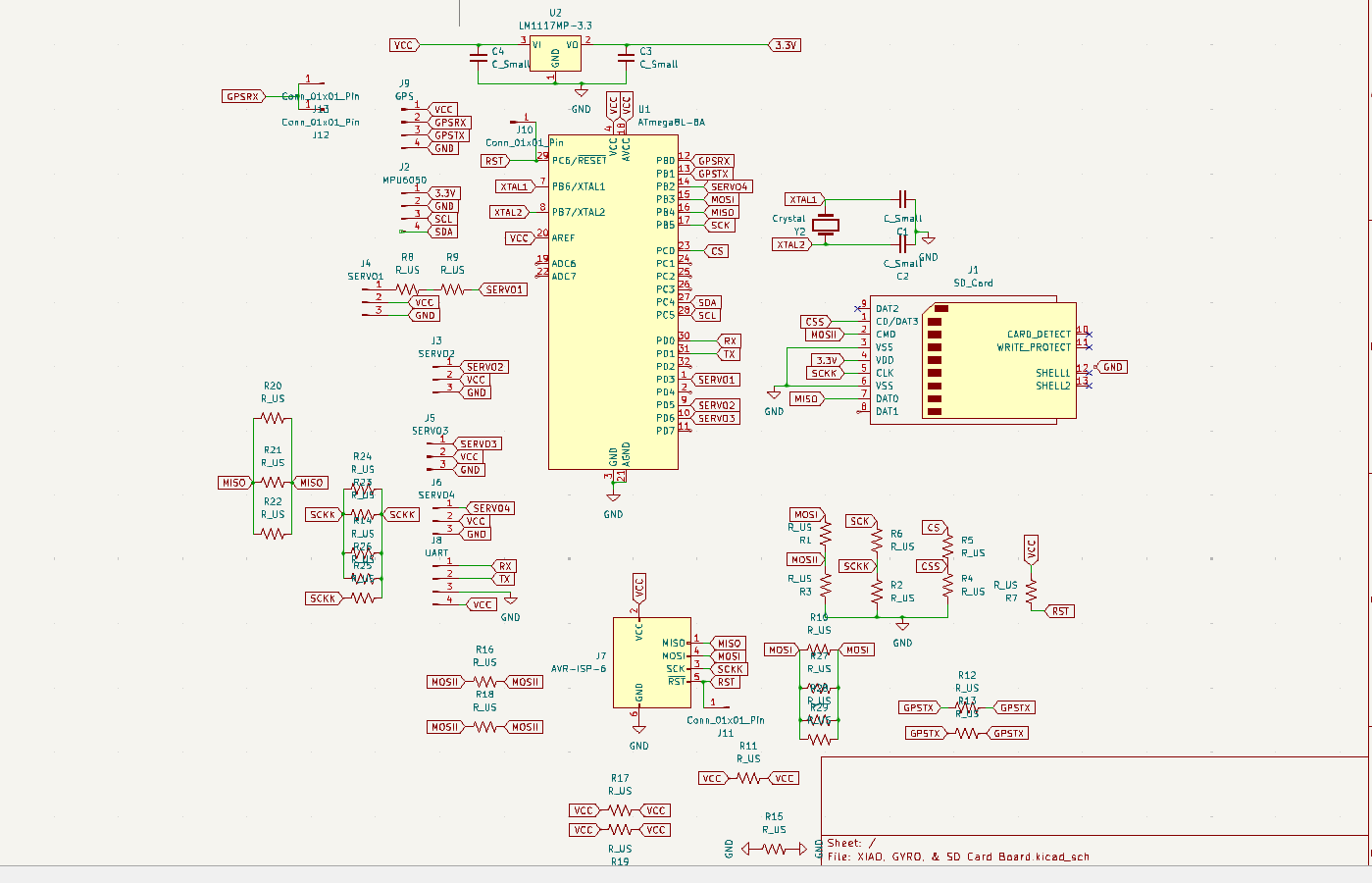This screenshot has width=1372, height=883.
Task: Select the ATmega8L-8A microcontroller symbol body
Action: coord(613,302)
